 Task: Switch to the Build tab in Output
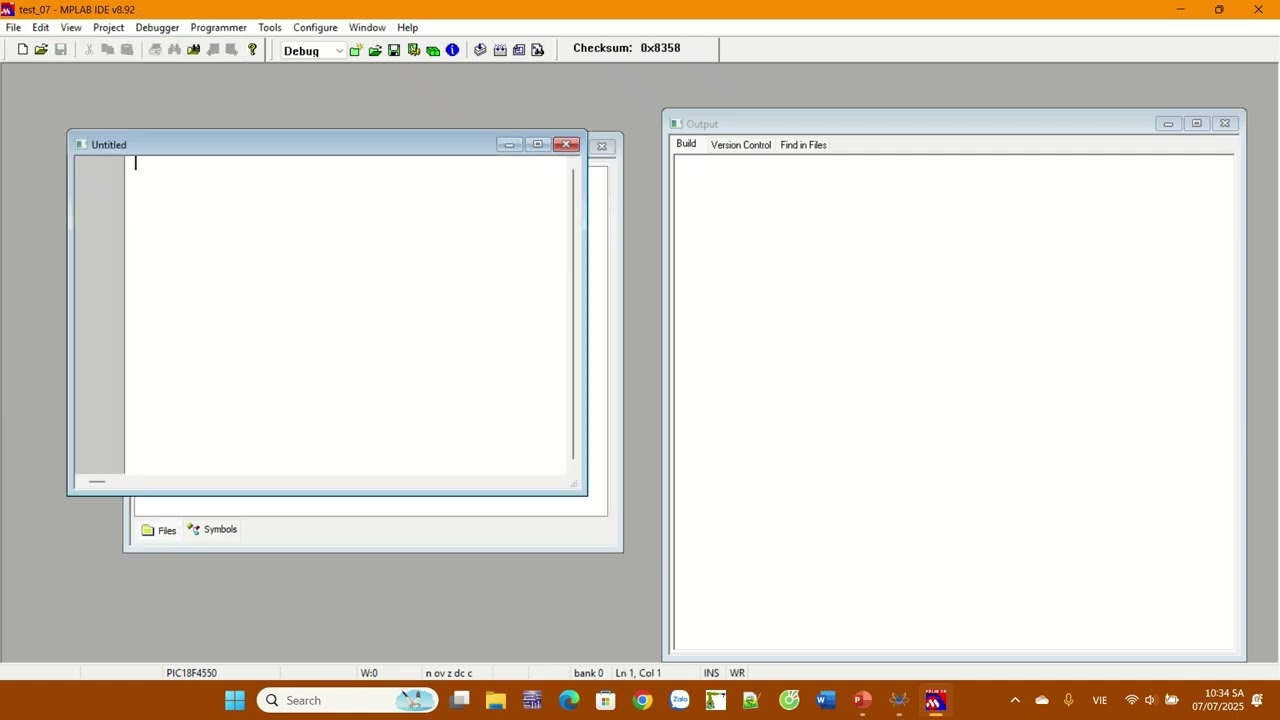(686, 144)
